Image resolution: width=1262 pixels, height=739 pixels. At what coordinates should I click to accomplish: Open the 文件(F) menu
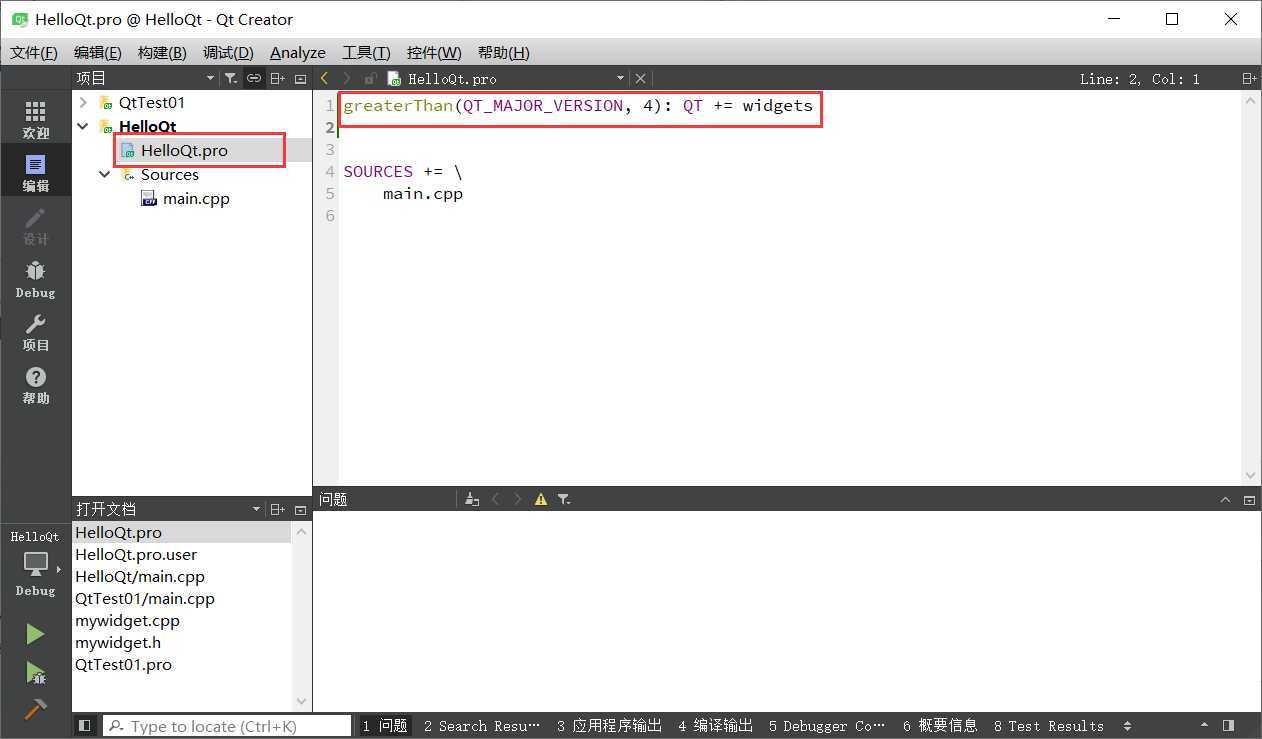pyautogui.click(x=34, y=52)
